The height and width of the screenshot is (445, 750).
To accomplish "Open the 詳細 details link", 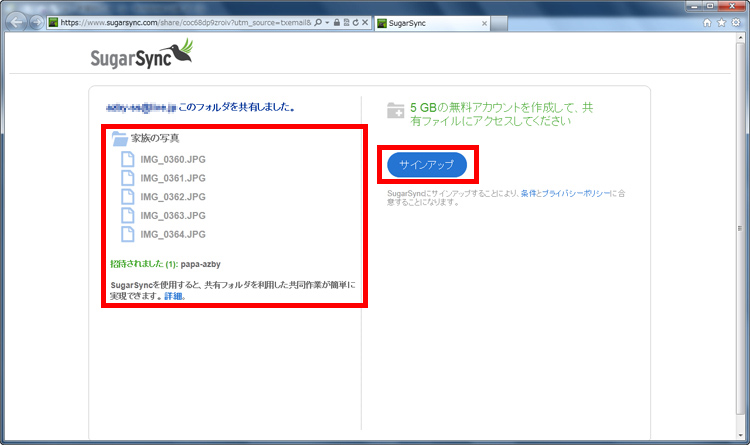I will (x=173, y=296).
